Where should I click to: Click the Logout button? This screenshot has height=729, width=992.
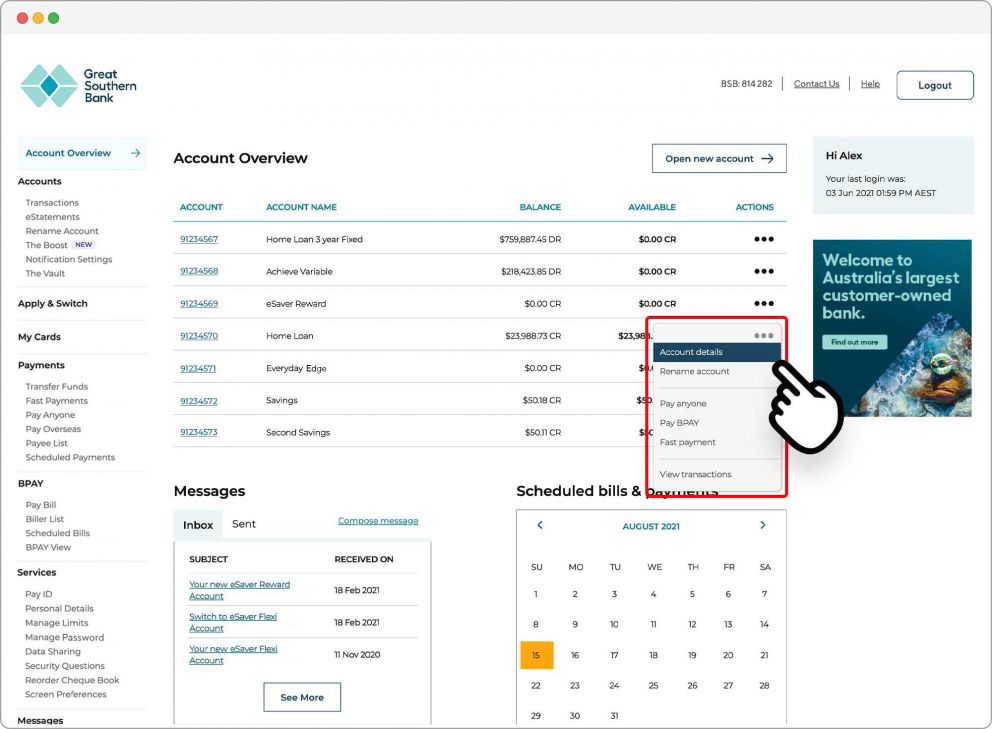(935, 85)
